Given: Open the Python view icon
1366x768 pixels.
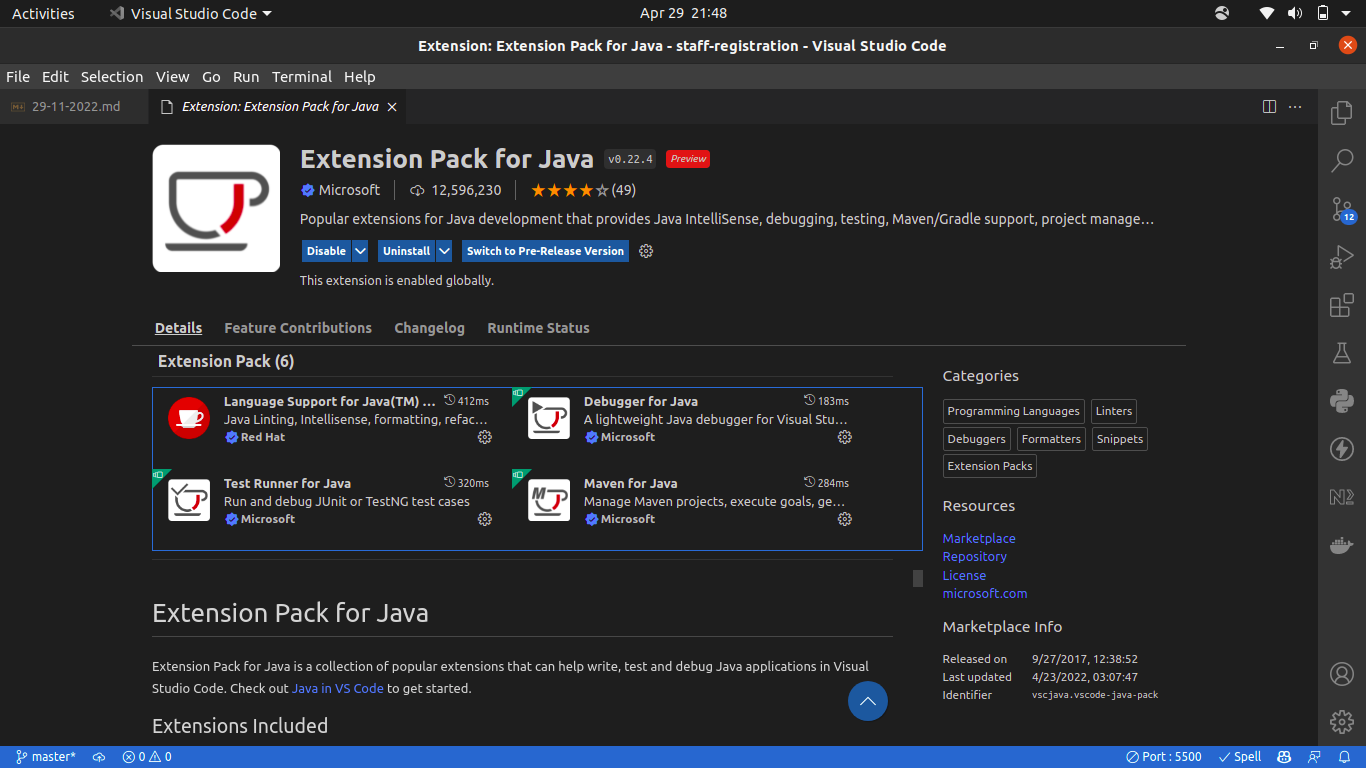Looking at the screenshot, I should pyautogui.click(x=1342, y=401).
